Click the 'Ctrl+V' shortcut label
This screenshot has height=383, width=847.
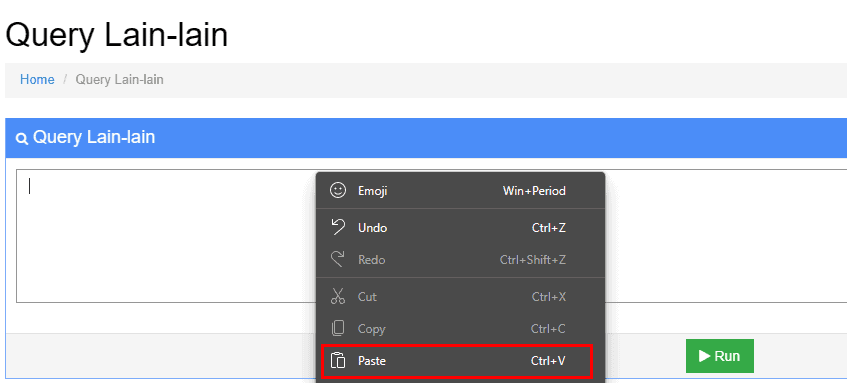[548, 360]
